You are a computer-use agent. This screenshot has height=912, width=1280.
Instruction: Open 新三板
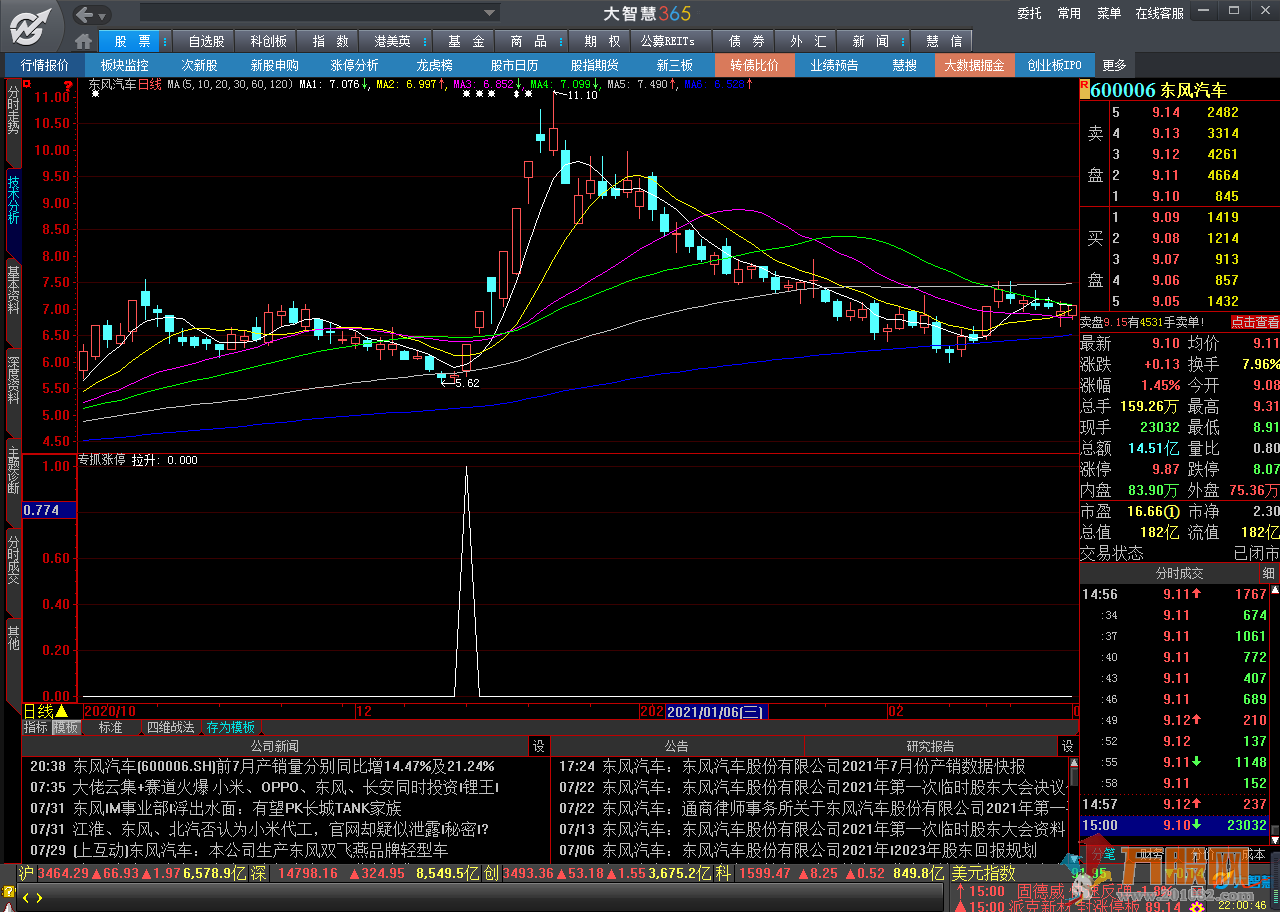674,65
